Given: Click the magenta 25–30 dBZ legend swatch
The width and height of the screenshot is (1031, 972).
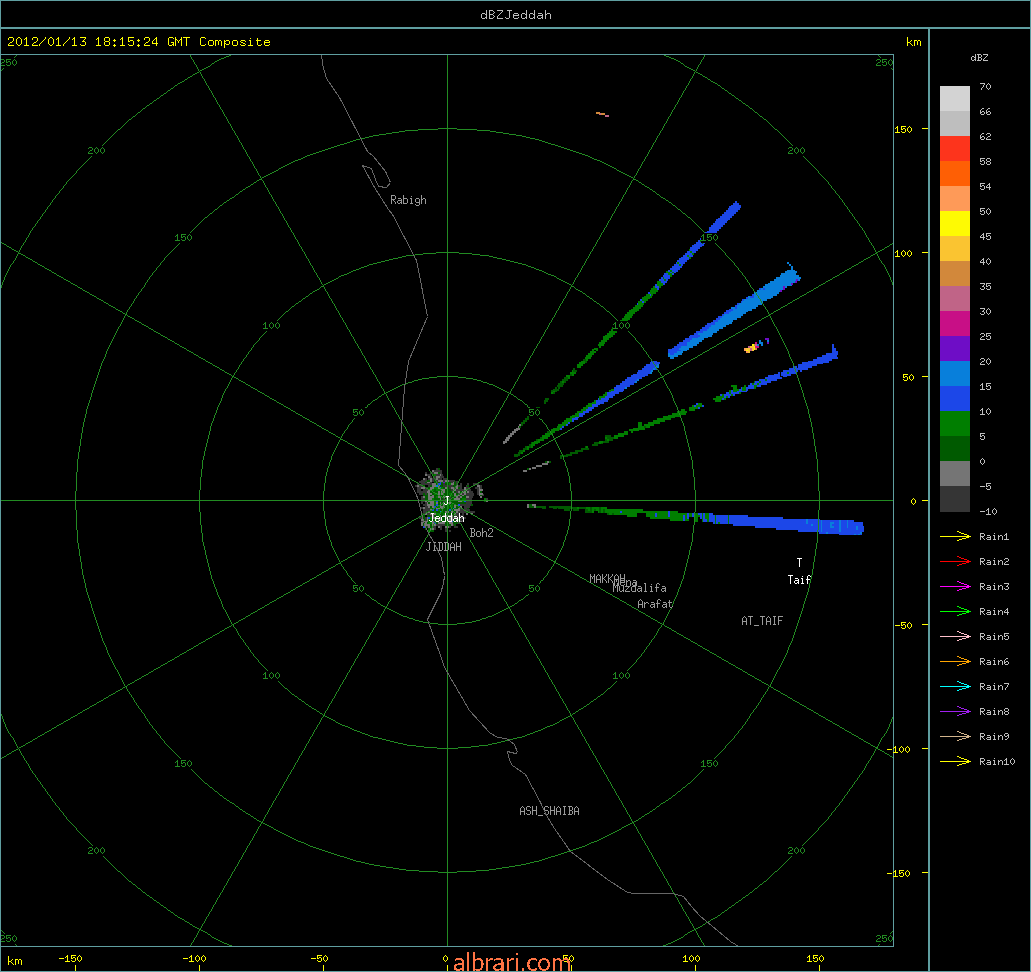Looking at the screenshot, I should (x=955, y=324).
